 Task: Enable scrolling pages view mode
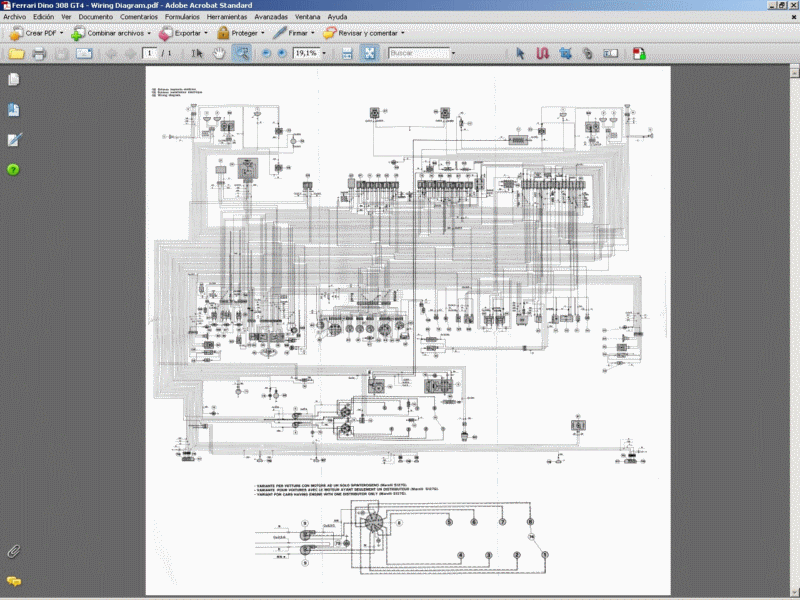click(x=347, y=54)
